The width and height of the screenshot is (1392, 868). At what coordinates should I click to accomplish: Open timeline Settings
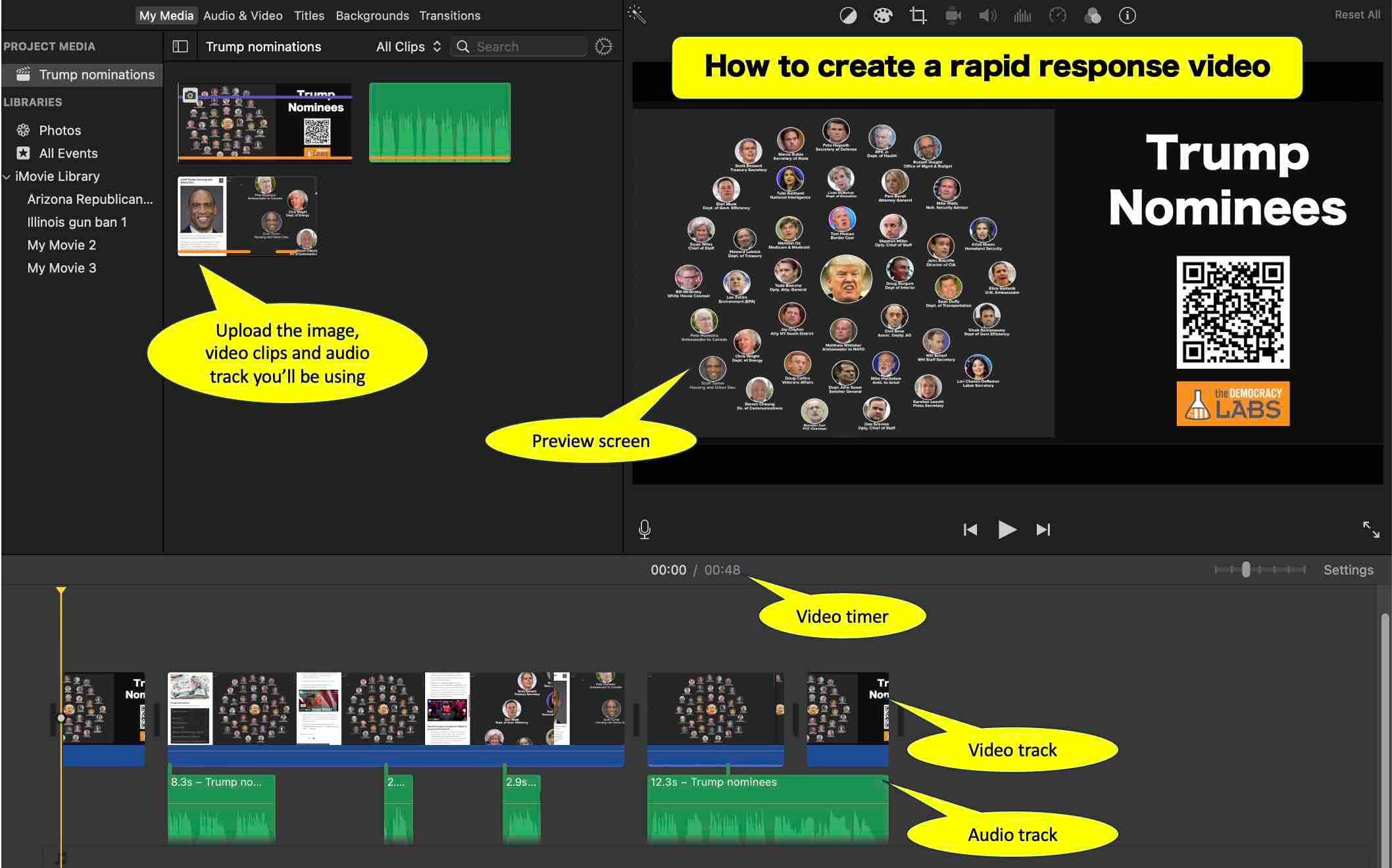point(1348,570)
